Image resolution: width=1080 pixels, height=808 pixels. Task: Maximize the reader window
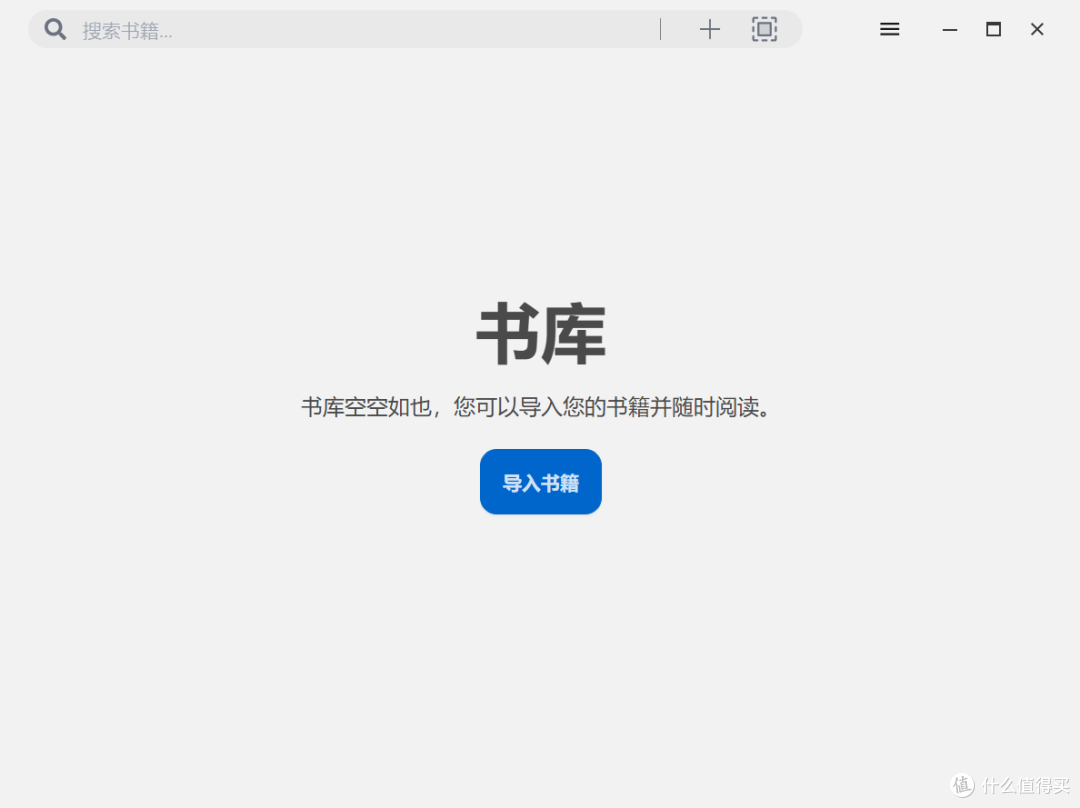[x=993, y=29]
